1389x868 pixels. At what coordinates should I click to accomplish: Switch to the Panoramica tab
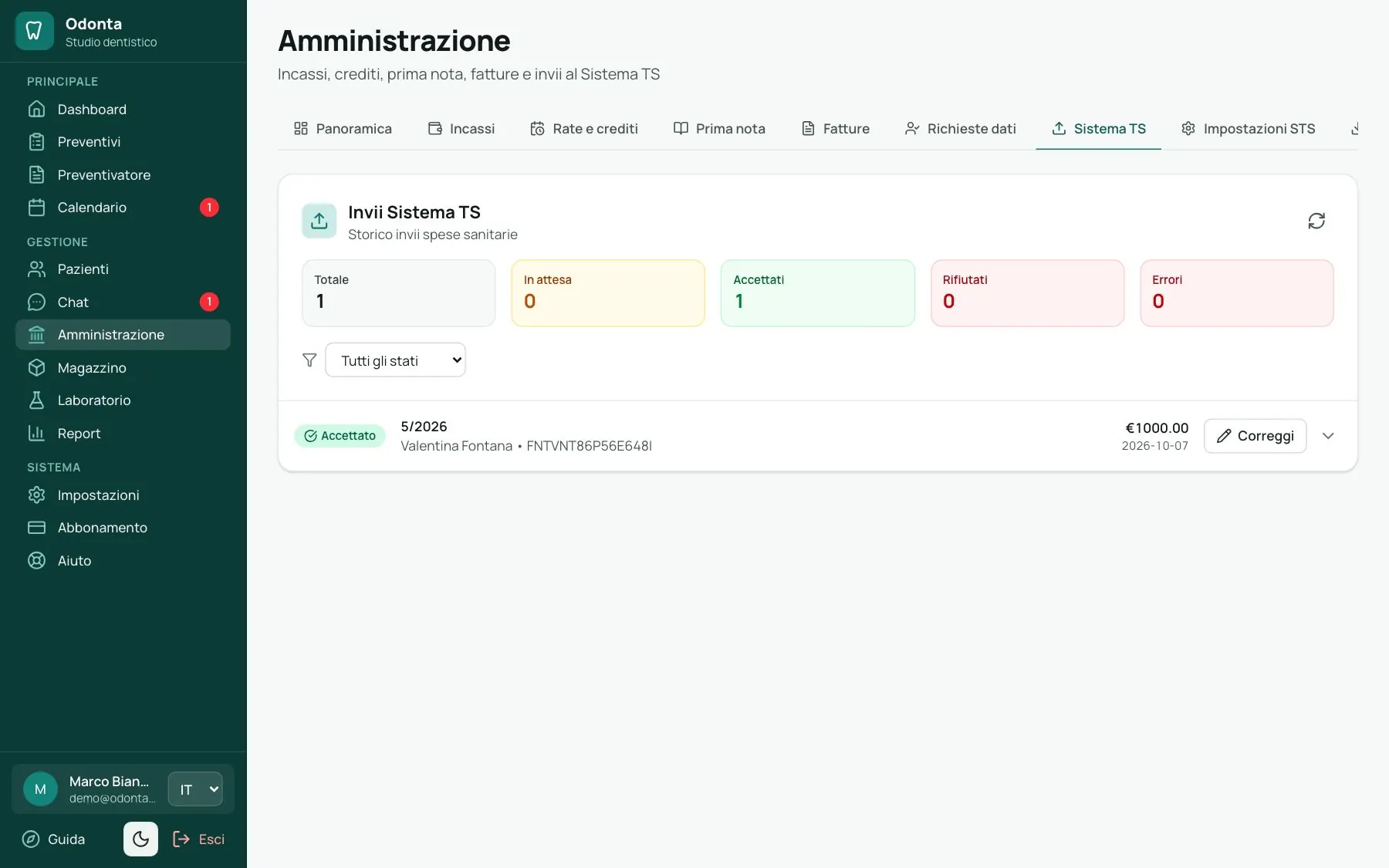343,129
